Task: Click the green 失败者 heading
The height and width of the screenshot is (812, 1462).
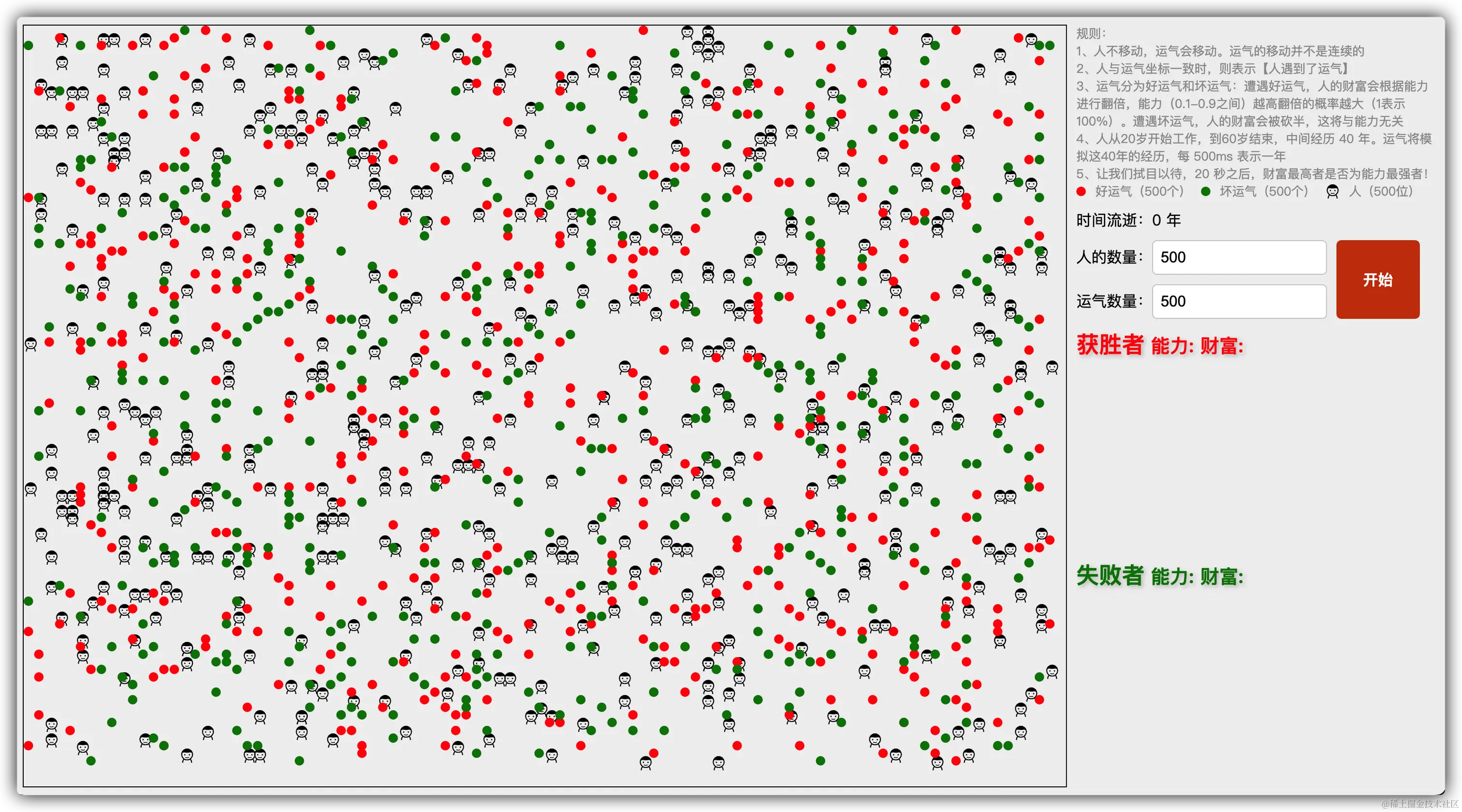Action: (1110, 575)
